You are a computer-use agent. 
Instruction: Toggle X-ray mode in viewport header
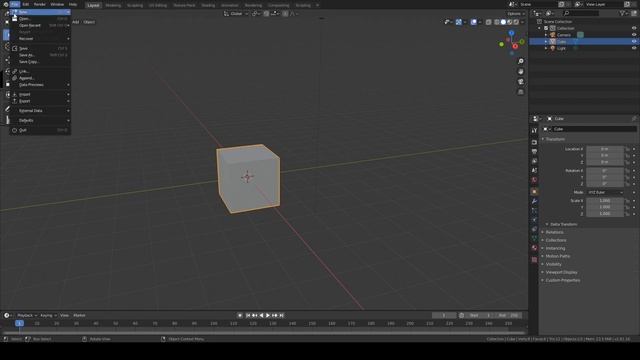489,22
